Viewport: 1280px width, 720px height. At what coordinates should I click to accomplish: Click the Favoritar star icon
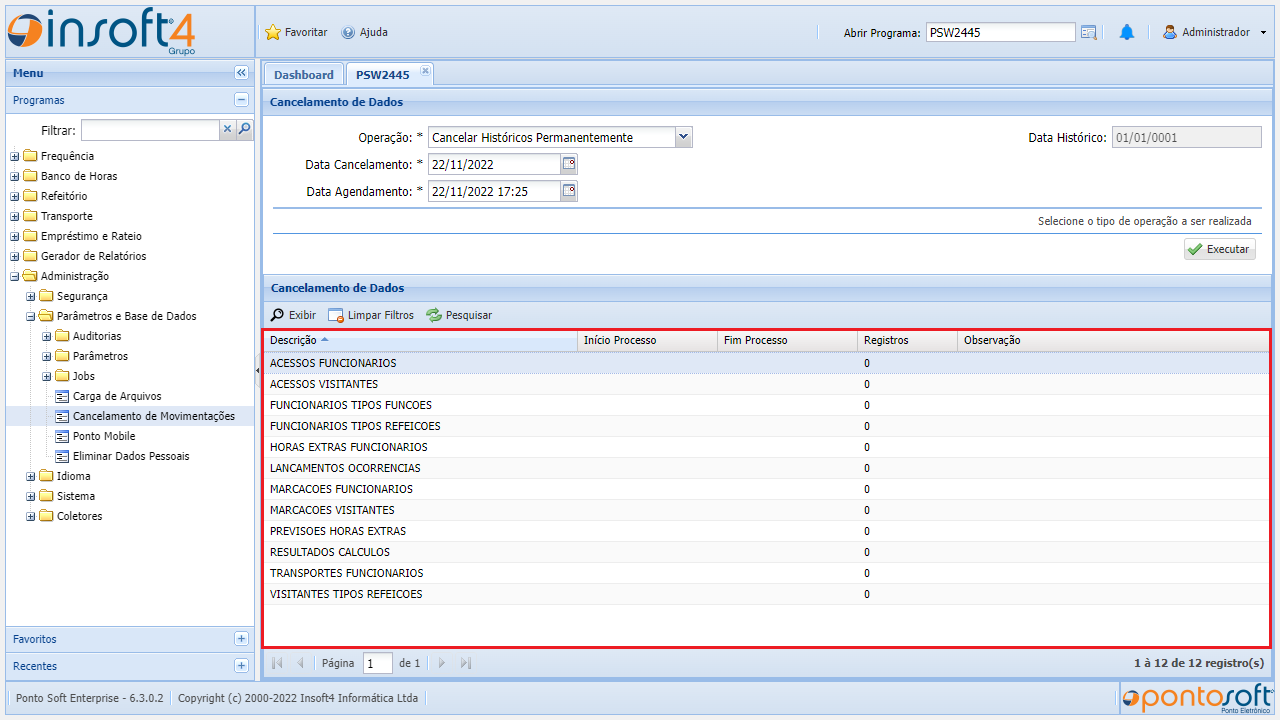coord(273,32)
